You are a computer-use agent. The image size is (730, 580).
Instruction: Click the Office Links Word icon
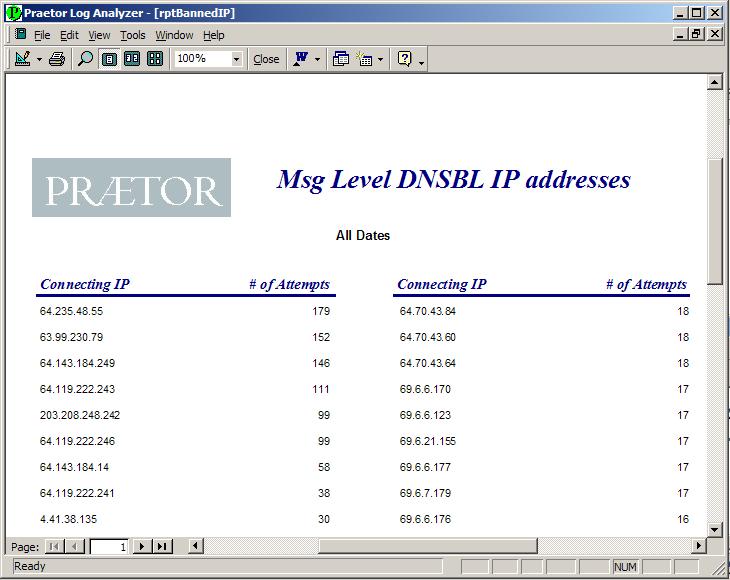(301, 59)
